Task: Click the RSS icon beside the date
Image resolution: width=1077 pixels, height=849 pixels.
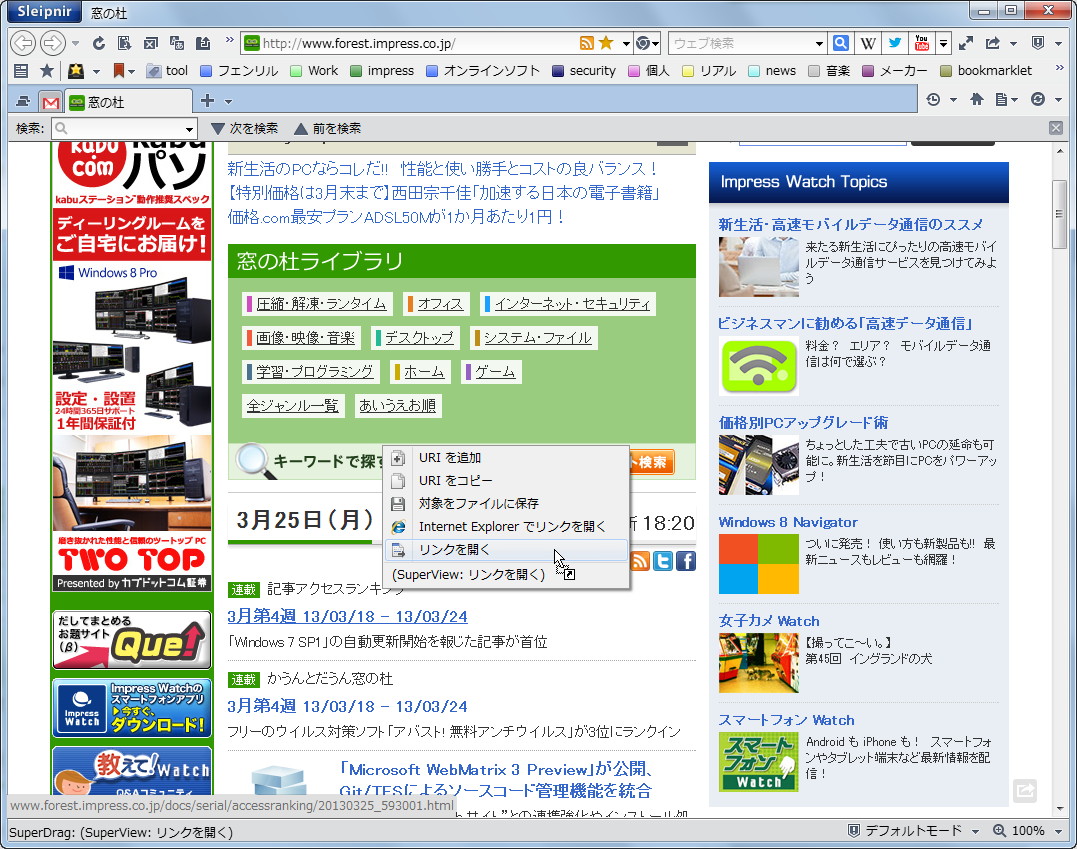Action: tap(639, 561)
